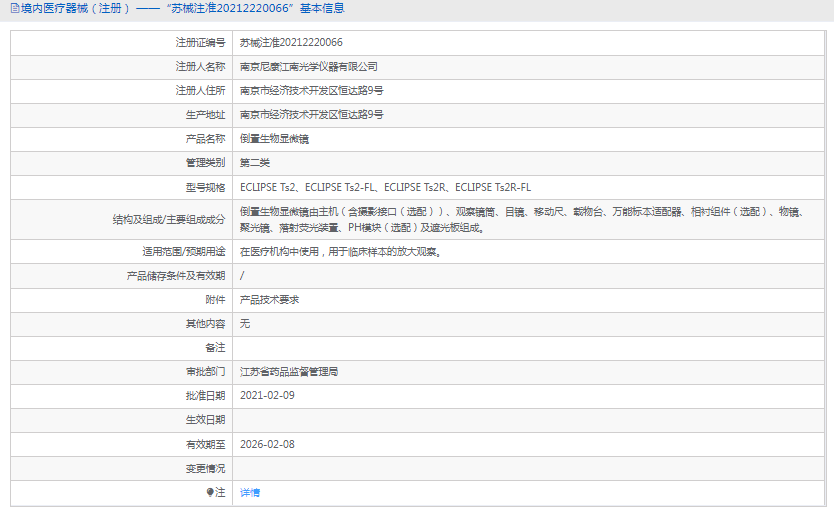Click the 批准日期 label cell
Viewport: 834px width, 508px height.
click(x=205, y=396)
